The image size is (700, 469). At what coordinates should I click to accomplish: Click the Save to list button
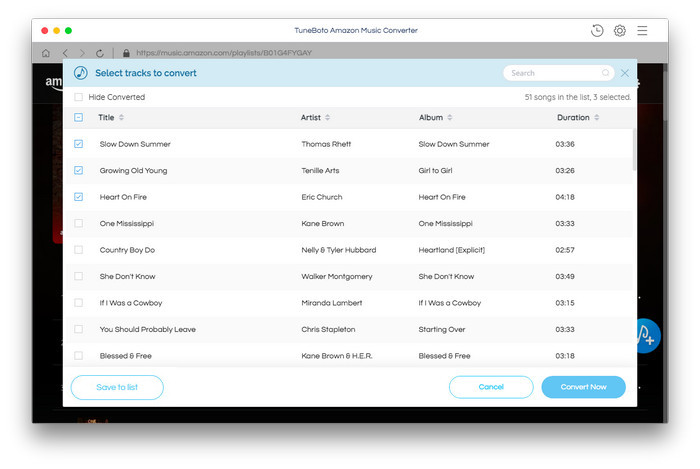117,387
